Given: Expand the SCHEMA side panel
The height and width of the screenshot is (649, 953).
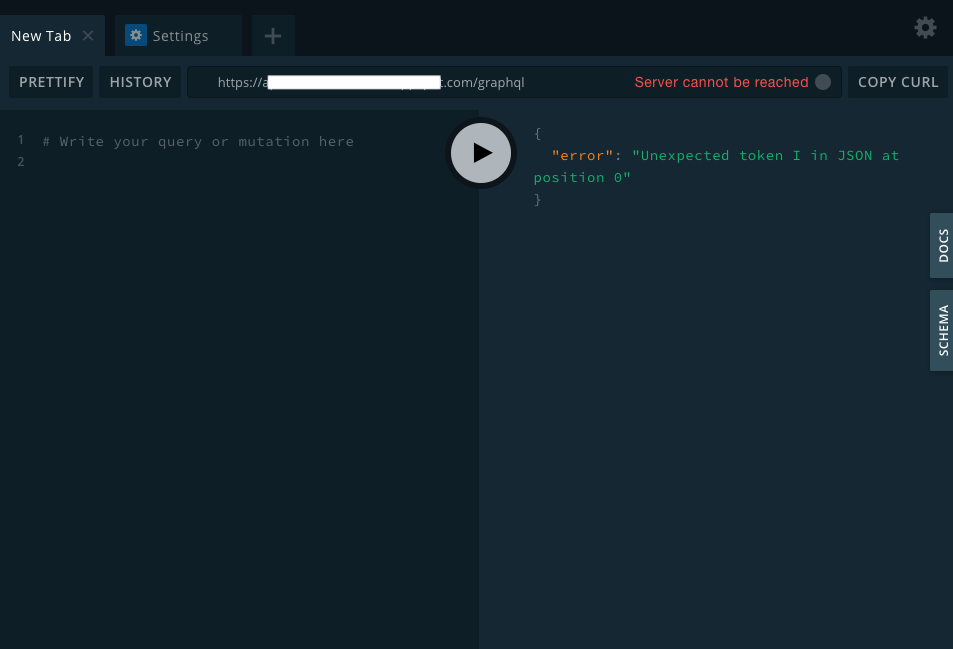Looking at the screenshot, I should pyautogui.click(x=942, y=330).
